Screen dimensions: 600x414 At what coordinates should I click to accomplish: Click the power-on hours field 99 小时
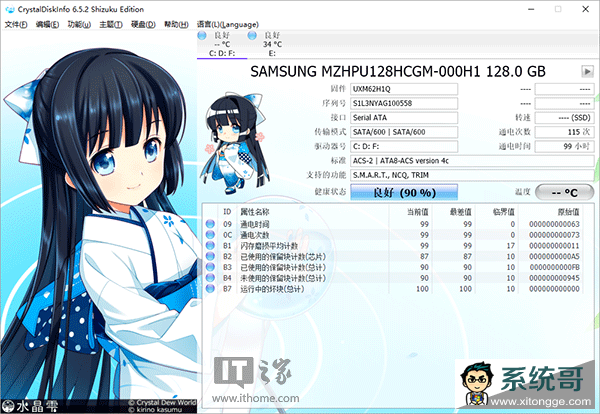click(x=564, y=146)
